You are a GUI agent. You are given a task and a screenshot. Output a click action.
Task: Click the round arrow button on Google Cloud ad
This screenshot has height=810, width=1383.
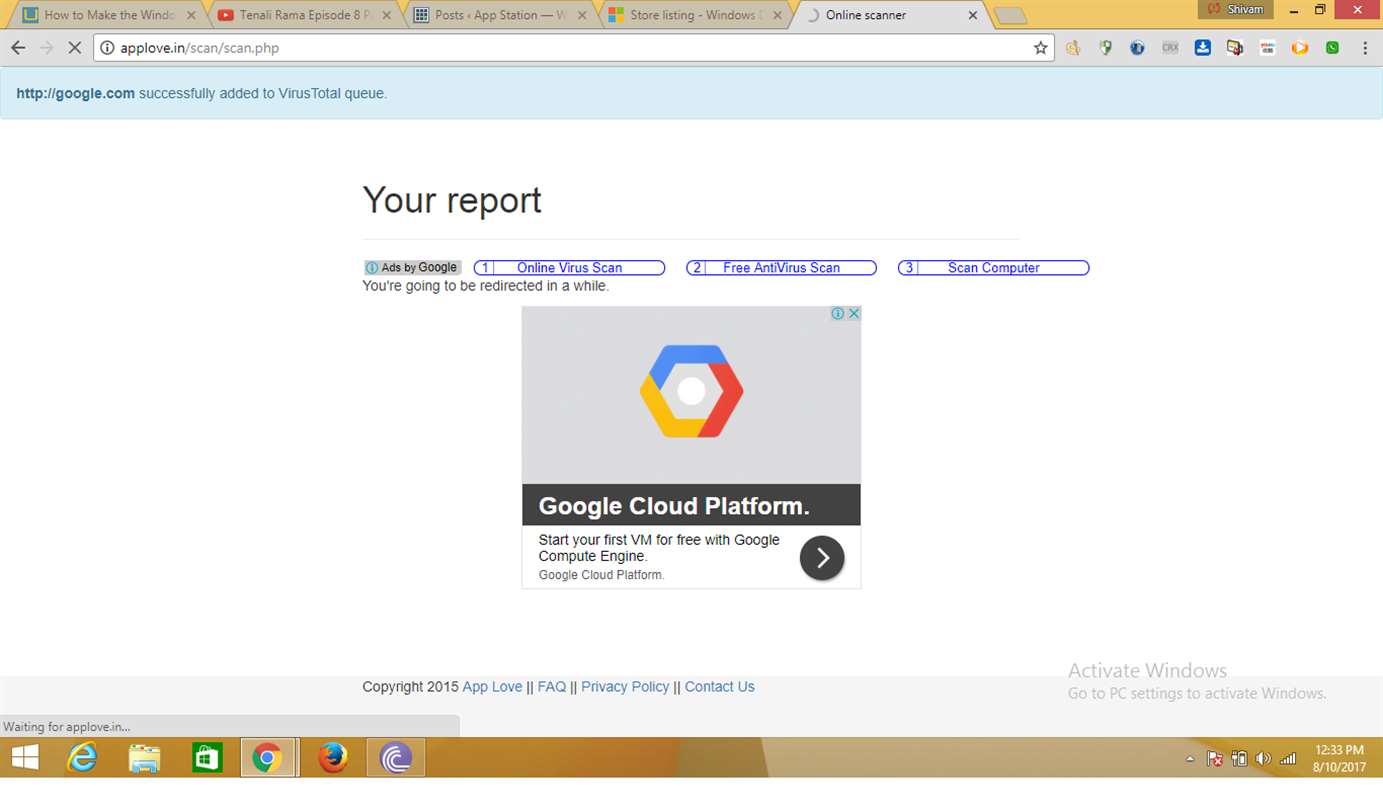[x=822, y=558]
